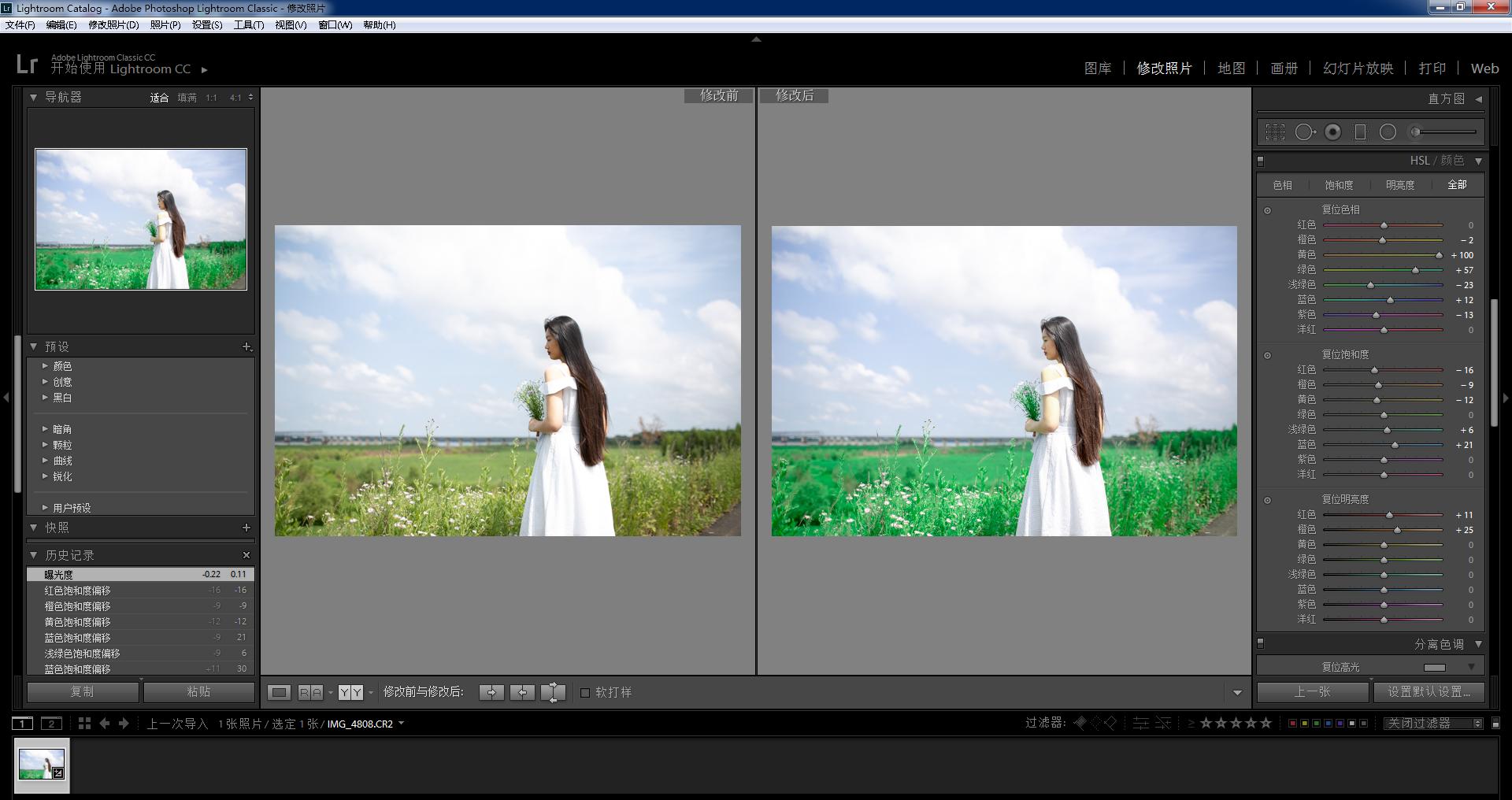Open the 文件(F) menu
The image size is (1512, 800).
[x=20, y=25]
